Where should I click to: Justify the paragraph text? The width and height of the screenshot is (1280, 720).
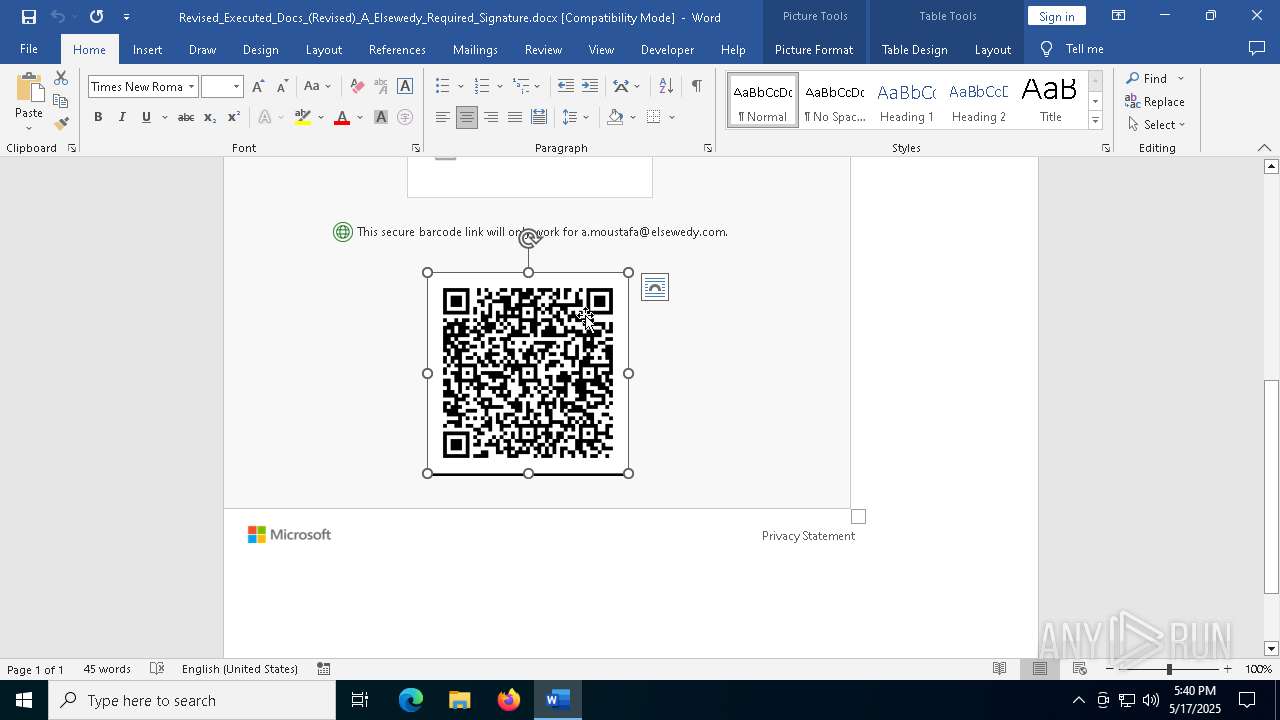click(515, 117)
